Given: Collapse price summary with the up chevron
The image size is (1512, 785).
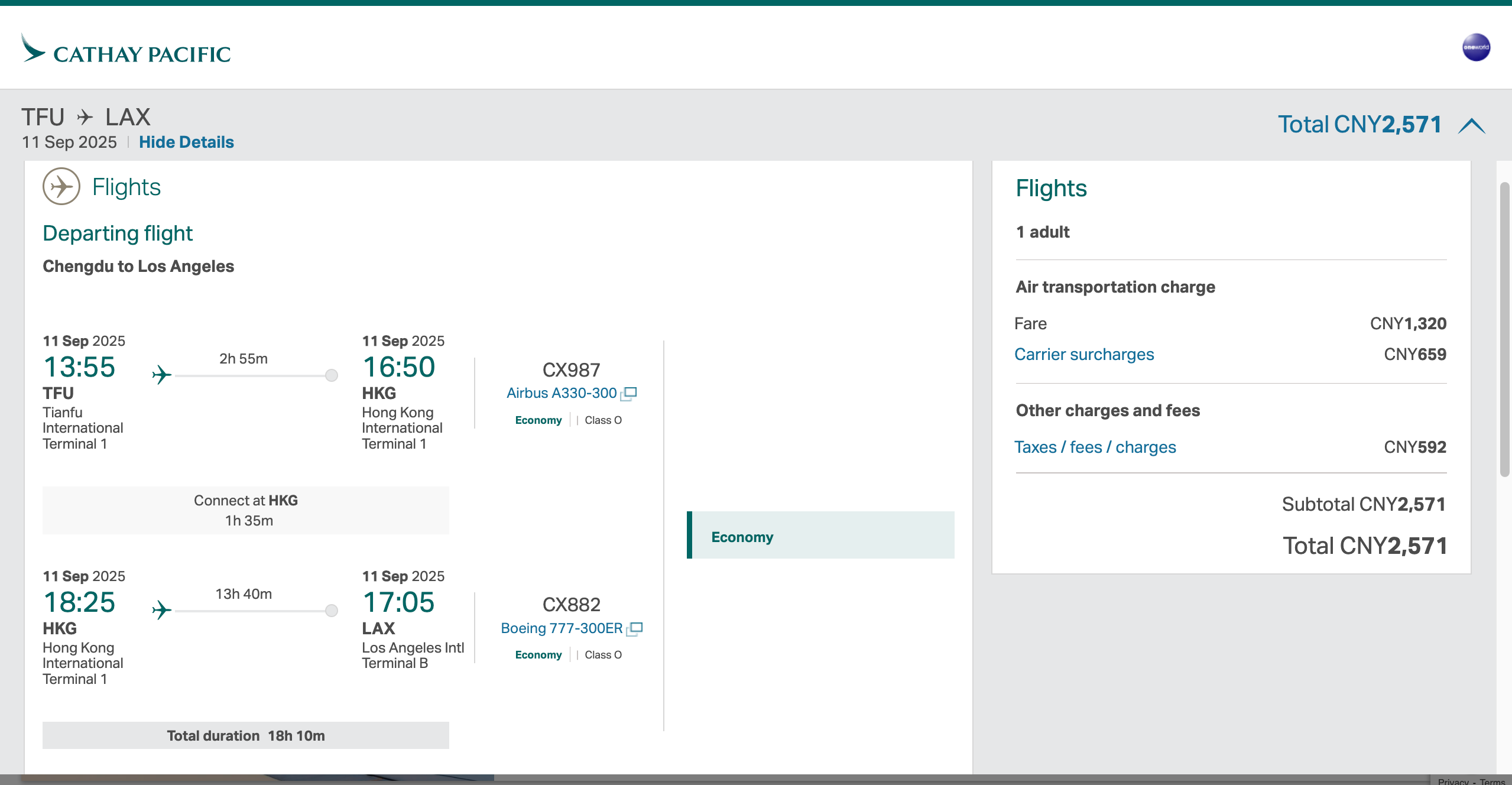Looking at the screenshot, I should point(1471,126).
